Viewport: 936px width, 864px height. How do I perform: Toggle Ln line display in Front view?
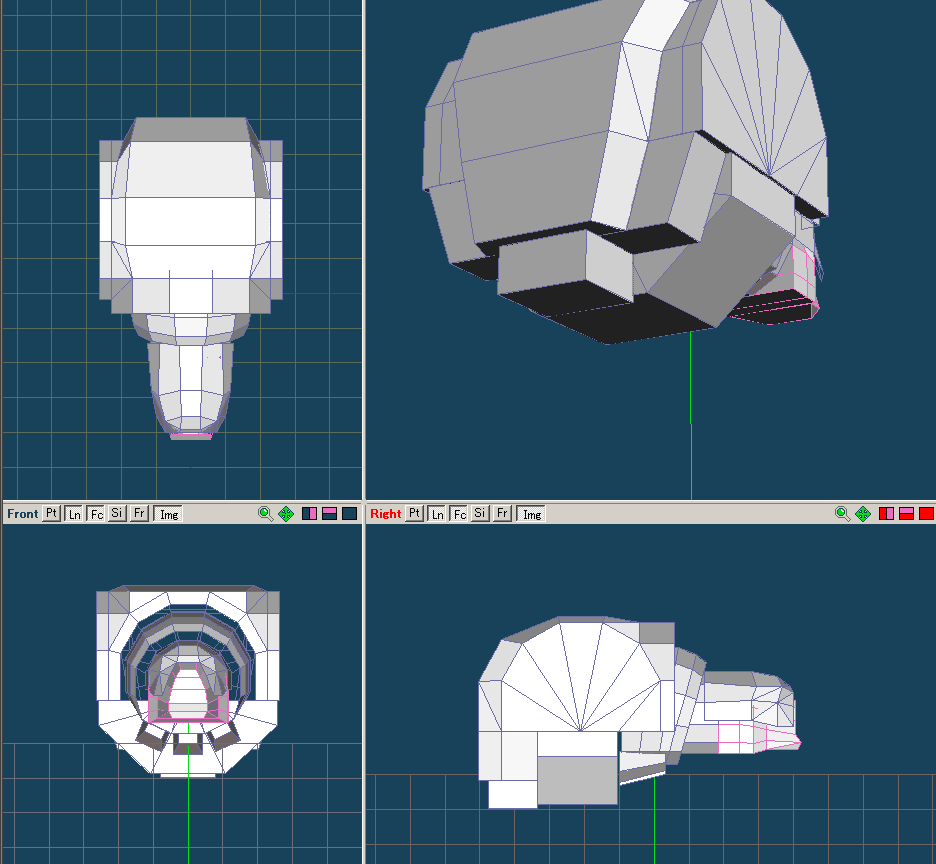(x=74, y=514)
